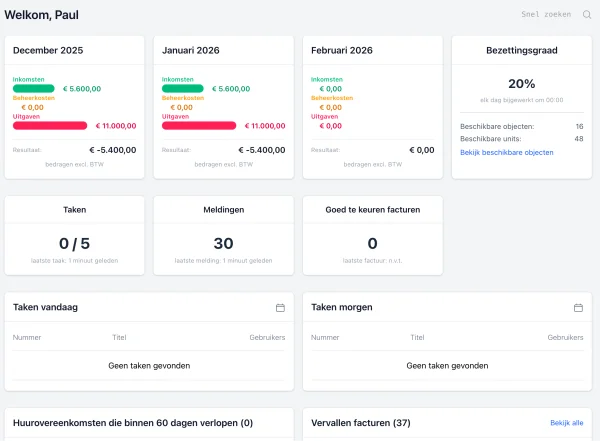Click the Februari 2026 result € 0,00
Screen dimensions: 600x441
(422, 150)
